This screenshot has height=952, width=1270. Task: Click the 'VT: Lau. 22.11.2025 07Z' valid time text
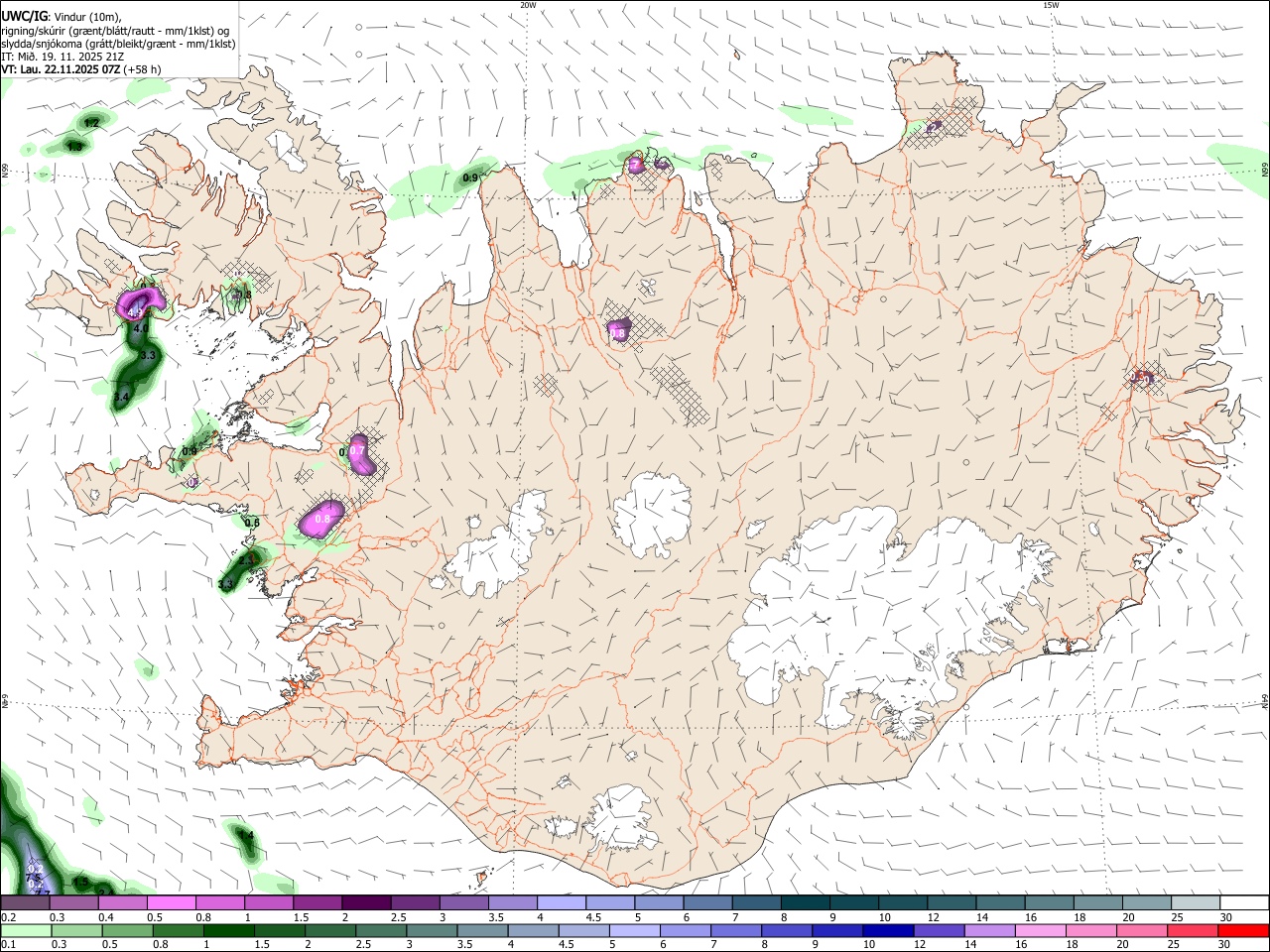tap(62, 69)
